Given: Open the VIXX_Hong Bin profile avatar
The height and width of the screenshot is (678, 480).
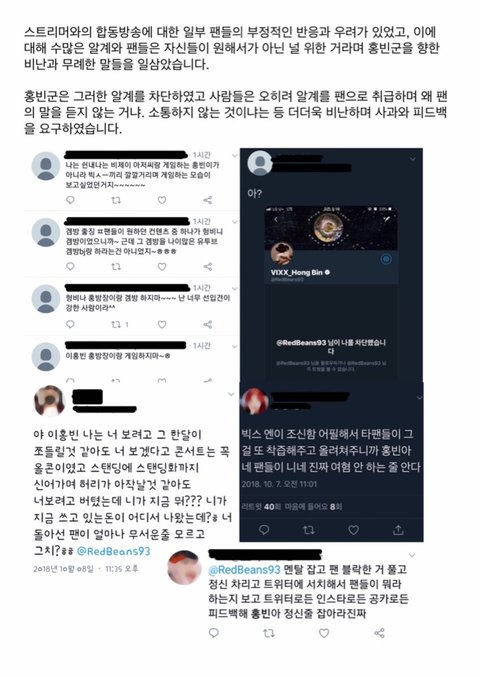Looking at the screenshot, I should click(282, 253).
